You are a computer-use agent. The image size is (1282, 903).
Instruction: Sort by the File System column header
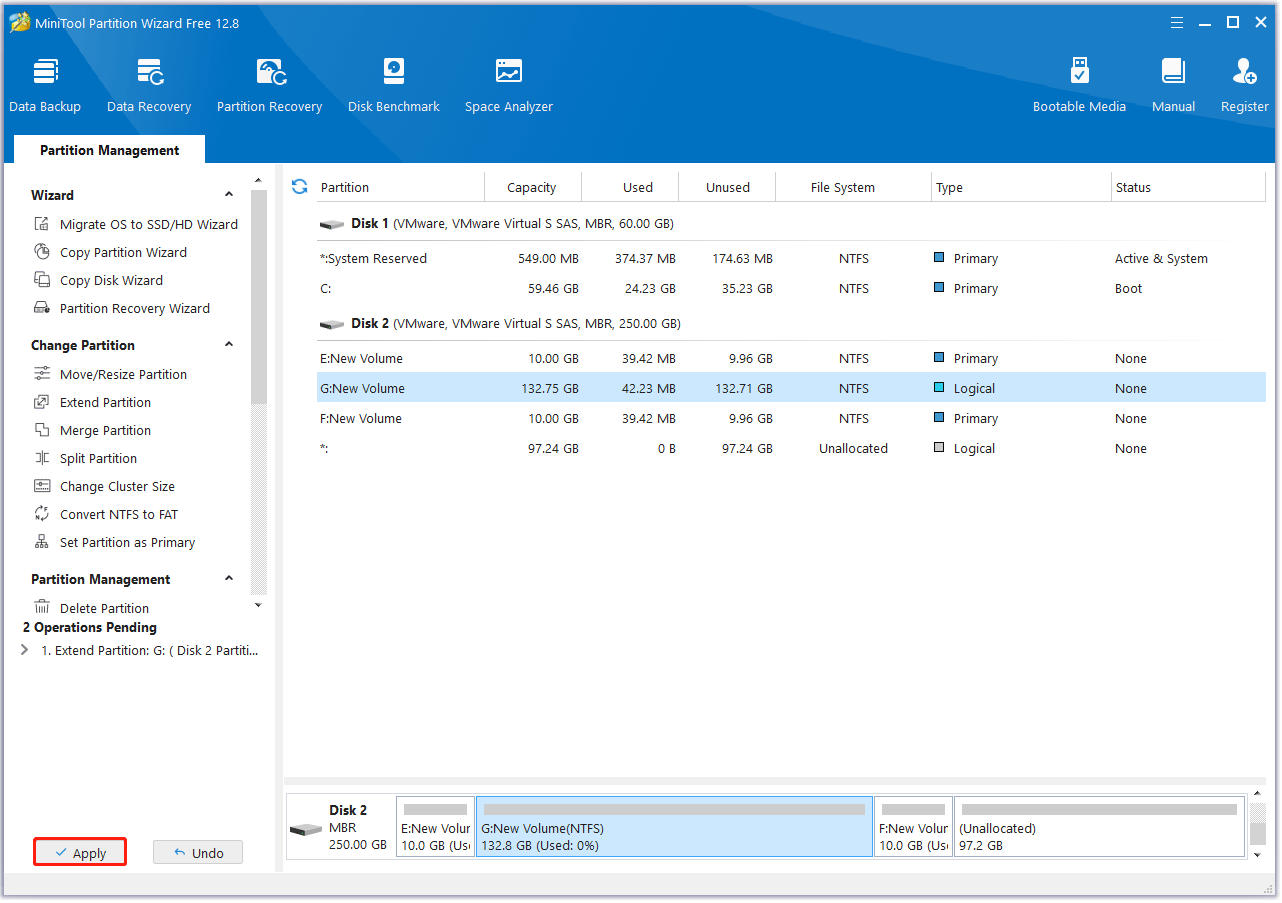pyautogui.click(x=843, y=187)
